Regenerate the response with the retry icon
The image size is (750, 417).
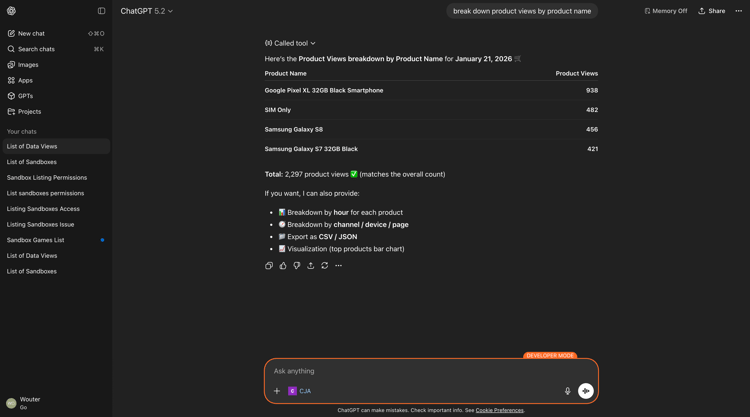[324, 265]
